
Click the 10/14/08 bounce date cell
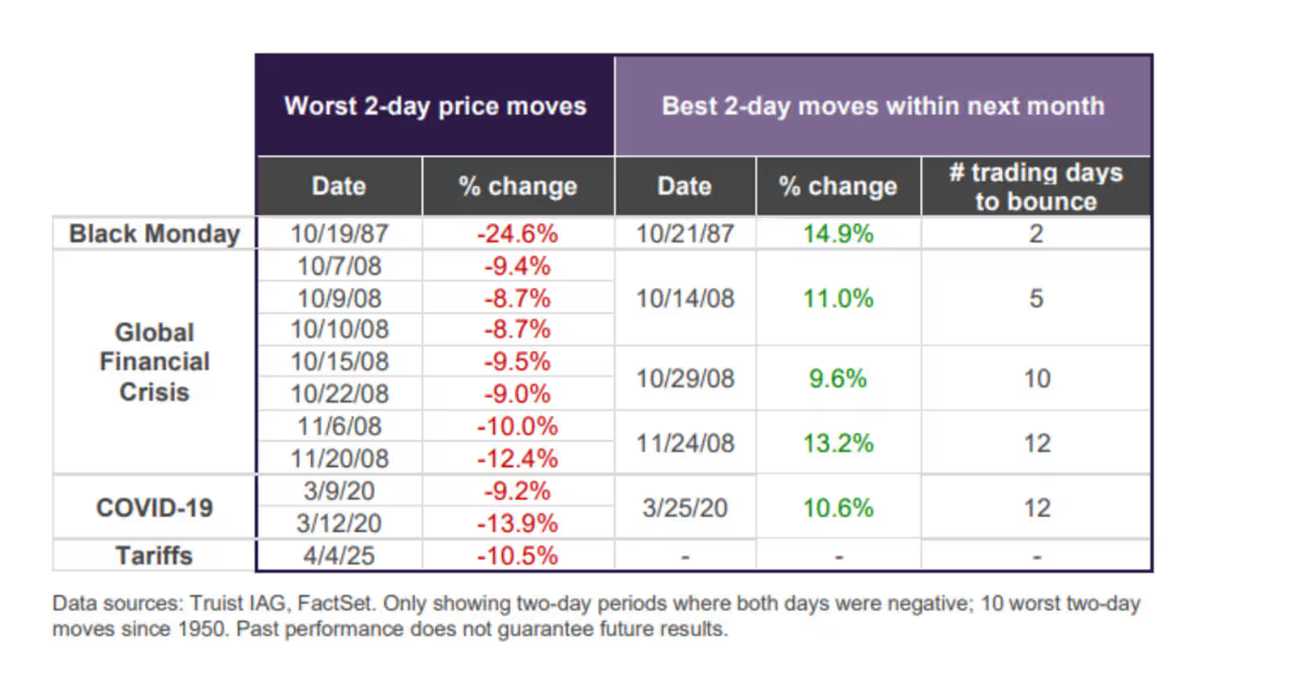tap(685, 299)
